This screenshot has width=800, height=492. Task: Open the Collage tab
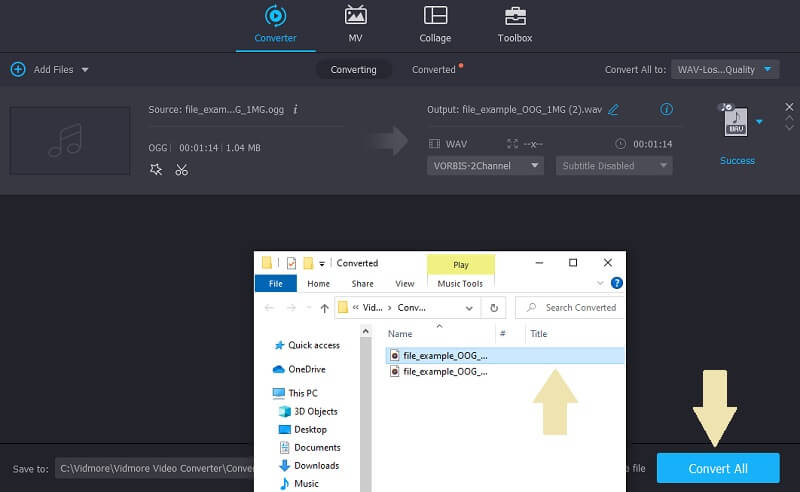click(x=435, y=24)
